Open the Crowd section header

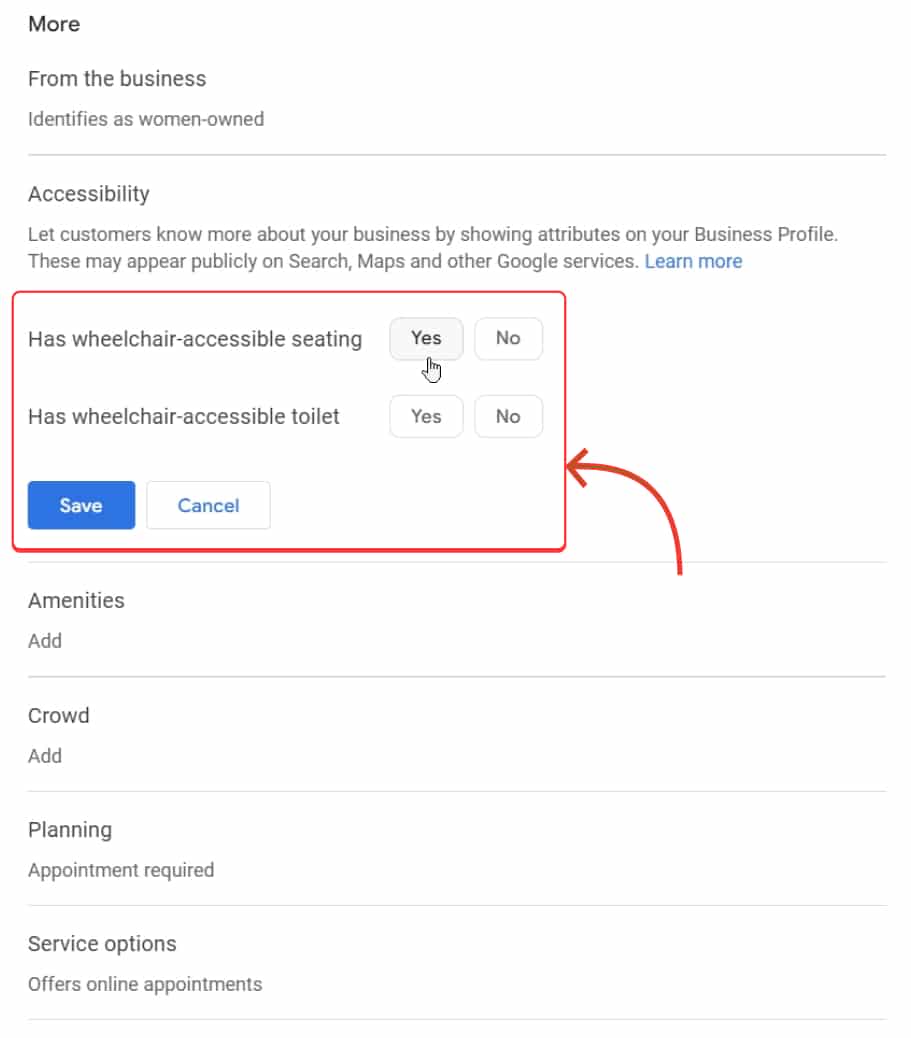[58, 715]
